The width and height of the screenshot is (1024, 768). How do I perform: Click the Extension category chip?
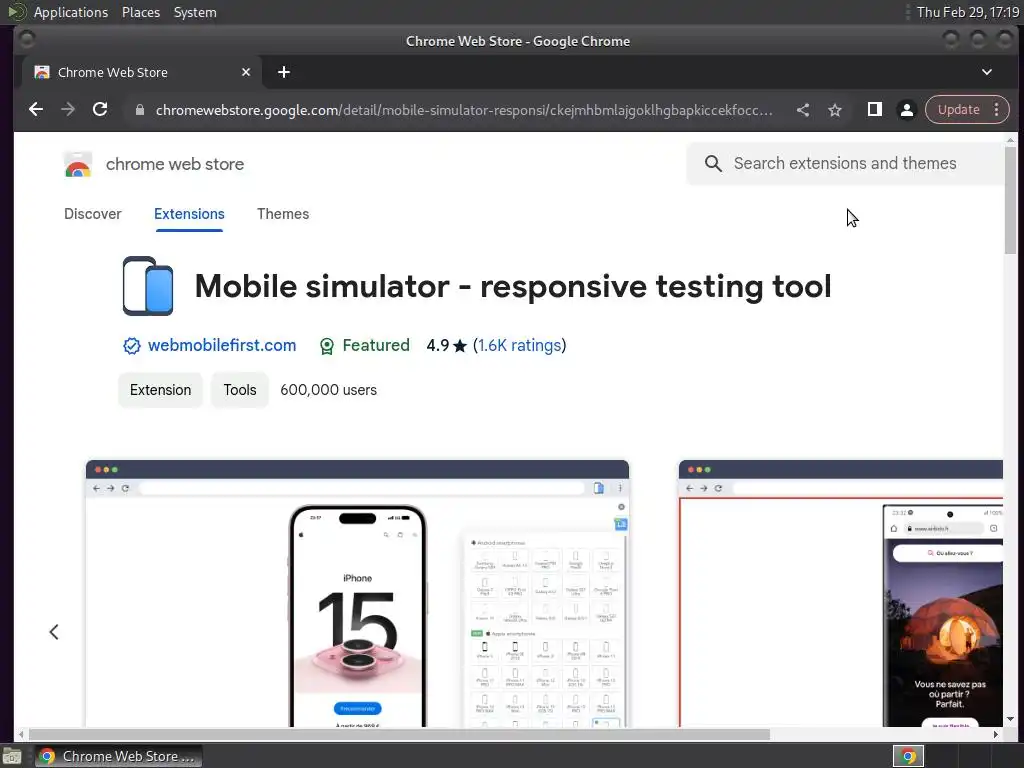point(161,390)
